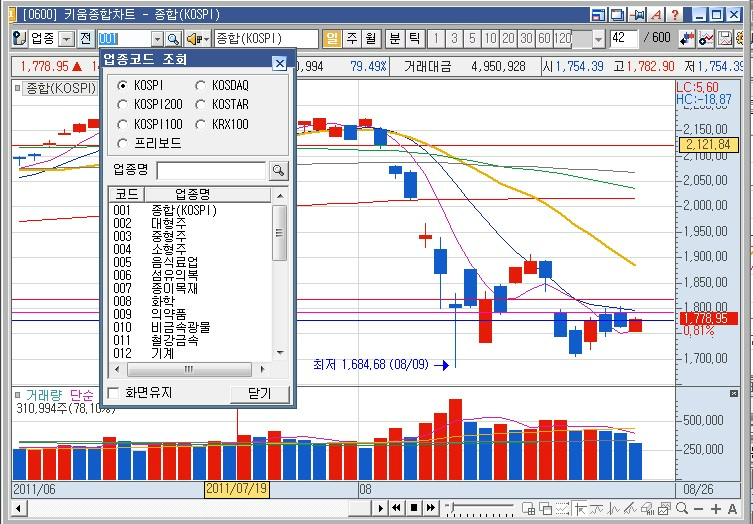Click the 업종명 column header

[208, 194]
